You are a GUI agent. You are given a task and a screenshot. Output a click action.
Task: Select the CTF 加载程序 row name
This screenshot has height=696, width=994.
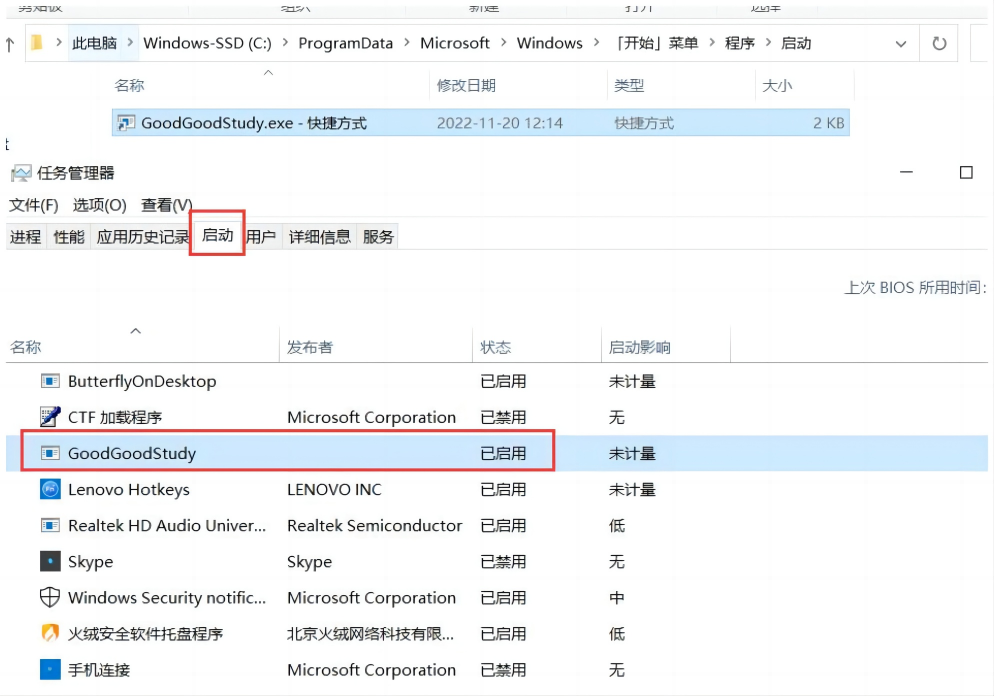[x=115, y=417]
